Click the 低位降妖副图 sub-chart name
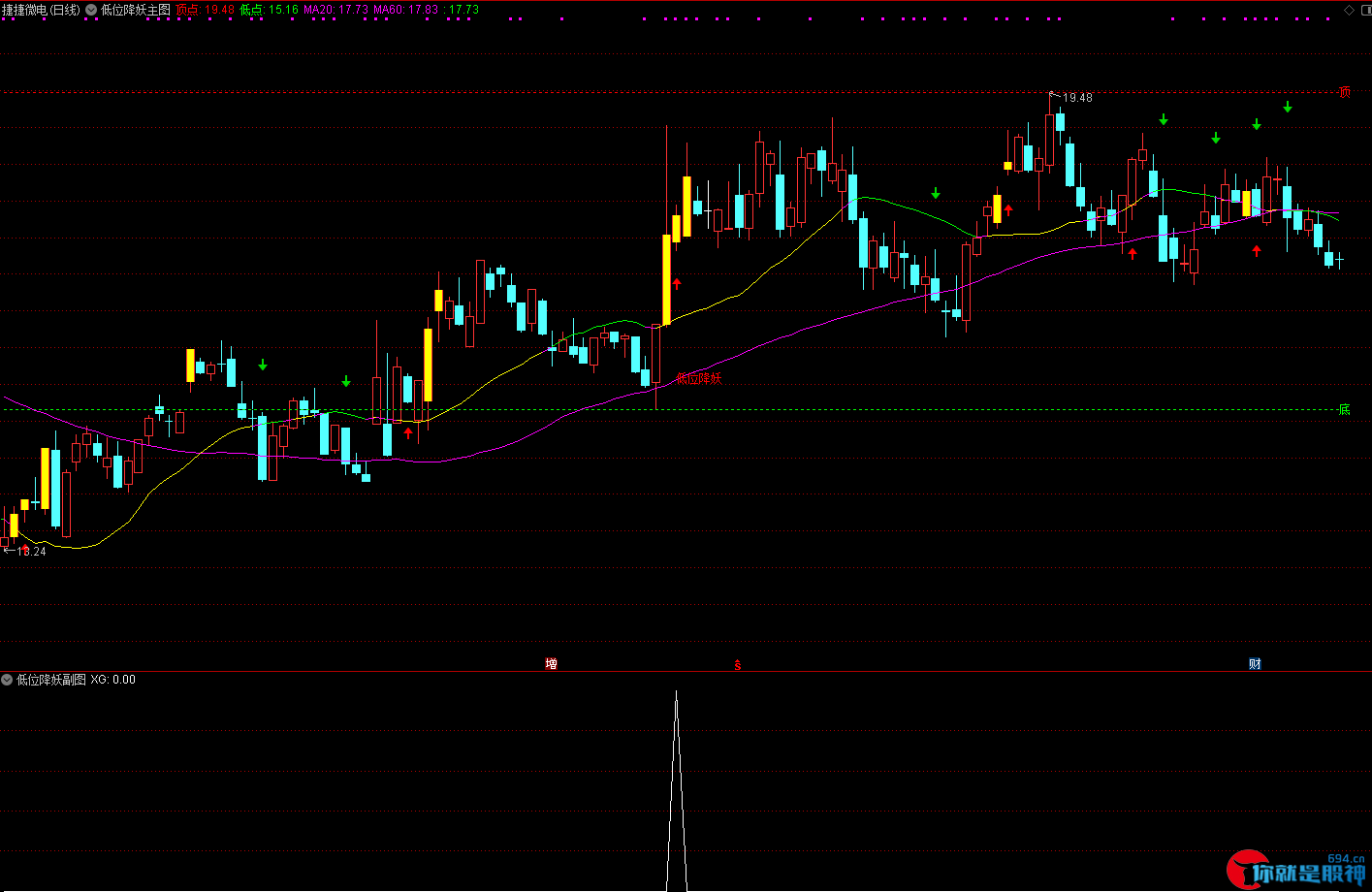1372x892 pixels. [51, 680]
